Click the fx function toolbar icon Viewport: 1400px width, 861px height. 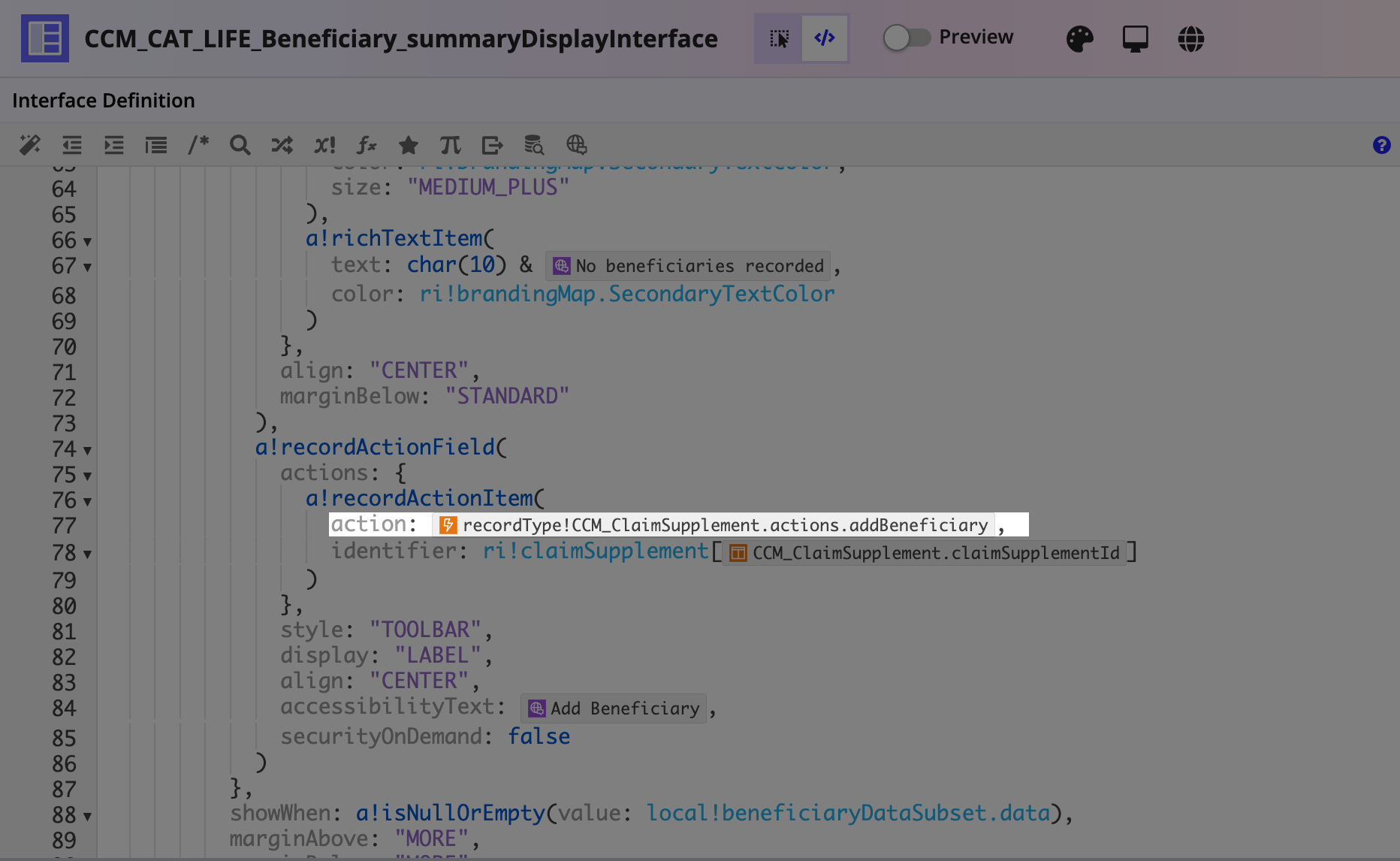367,144
